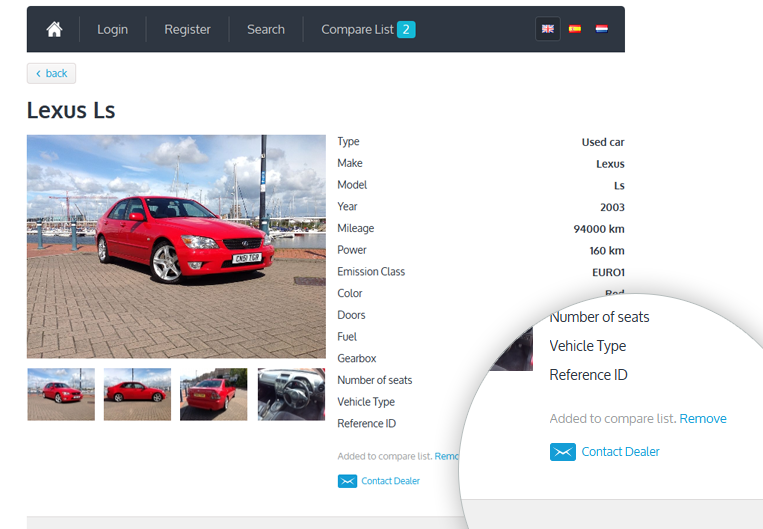
Task: Open the Search menu item
Action: coord(266,29)
